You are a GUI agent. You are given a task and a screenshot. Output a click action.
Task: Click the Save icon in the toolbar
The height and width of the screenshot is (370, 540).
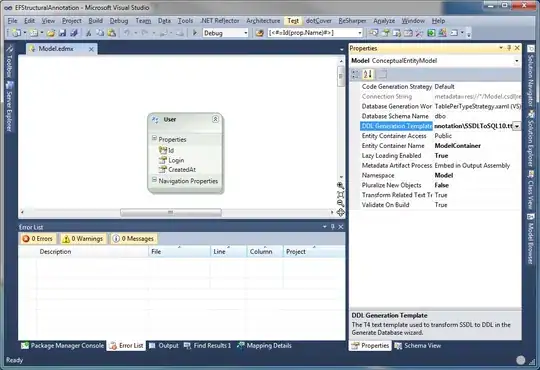[x=62, y=33]
